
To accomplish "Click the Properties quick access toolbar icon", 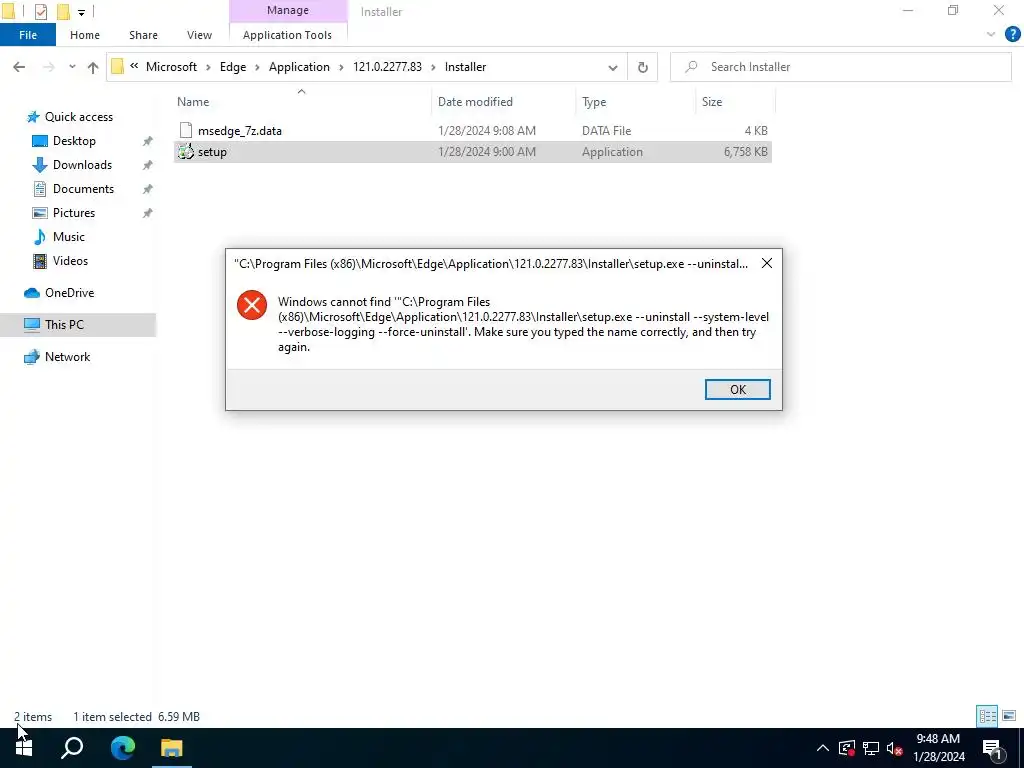I will point(40,11).
